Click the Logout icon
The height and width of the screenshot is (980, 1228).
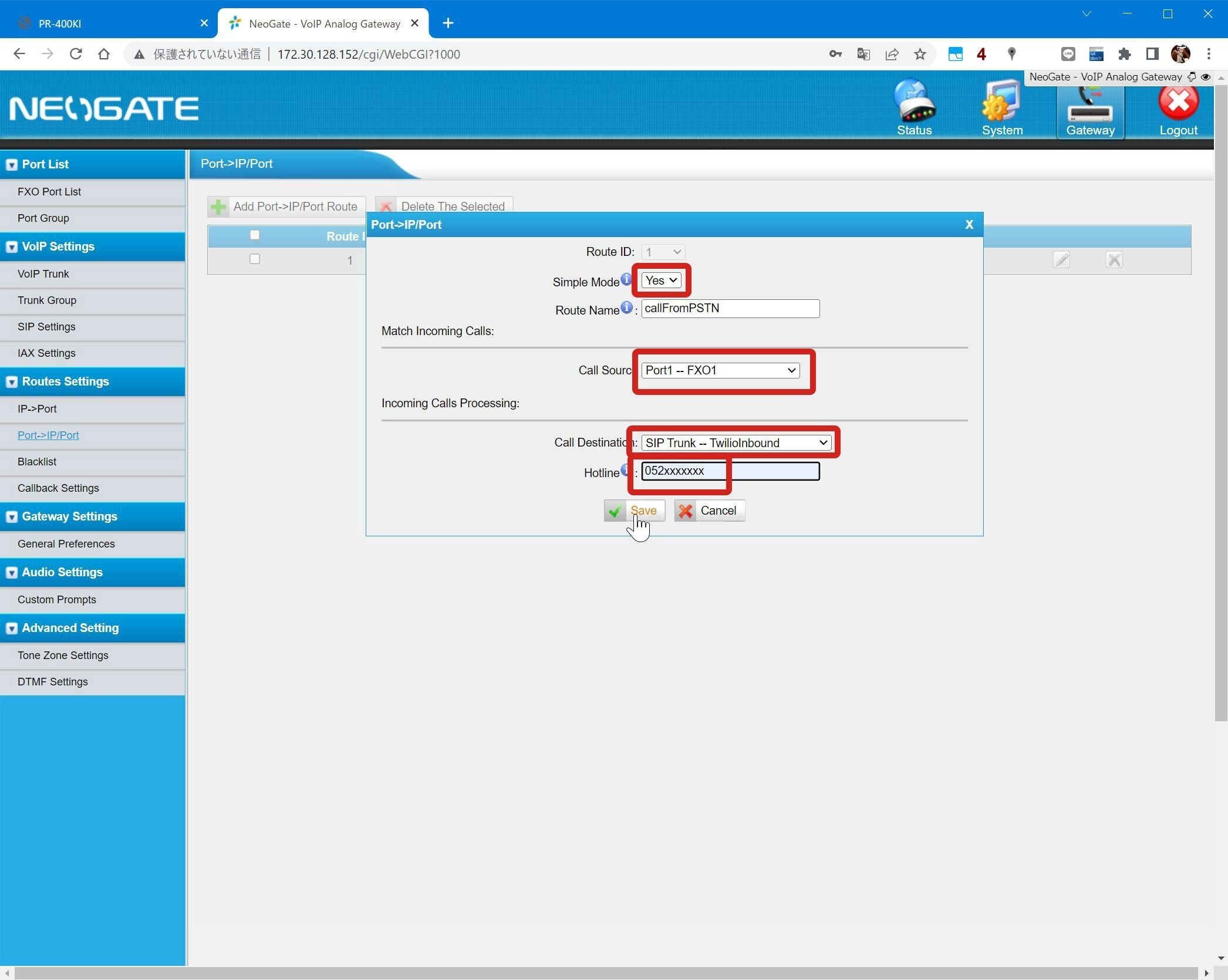point(1178,110)
